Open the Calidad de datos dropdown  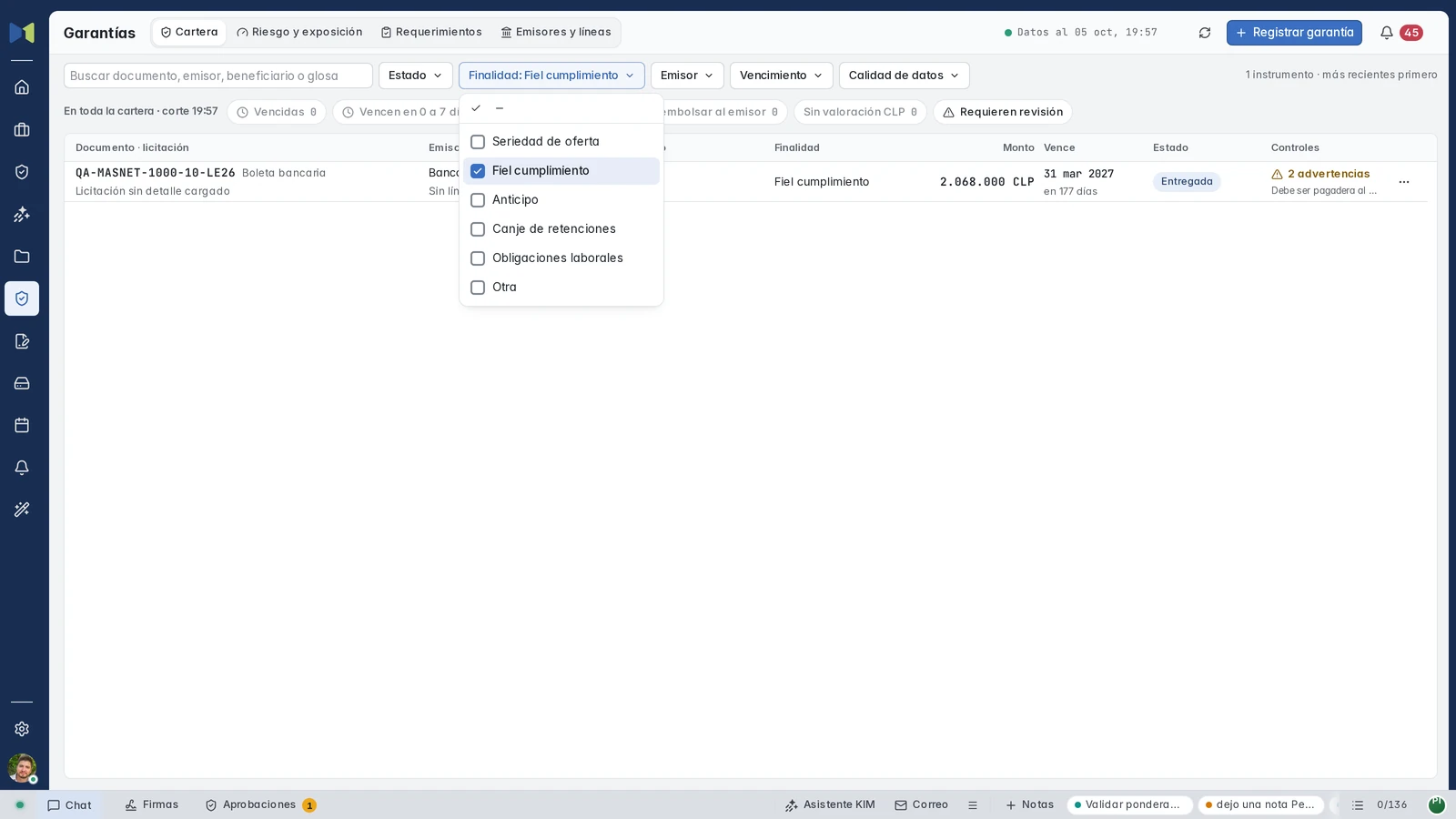pos(904,76)
